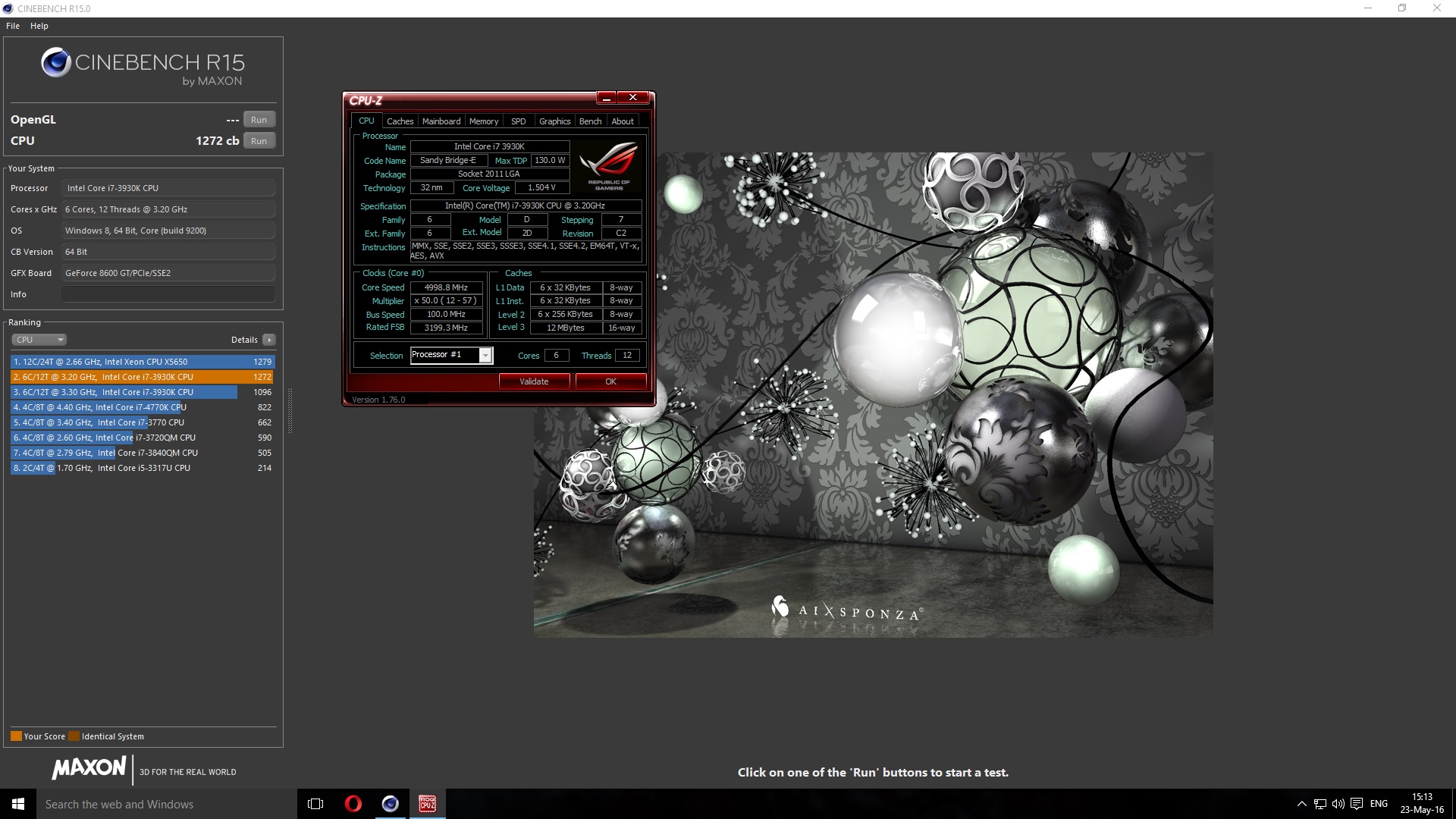1456x819 pixels.
Task: Run the OpenGL benchmark
Action: (259, 120)
